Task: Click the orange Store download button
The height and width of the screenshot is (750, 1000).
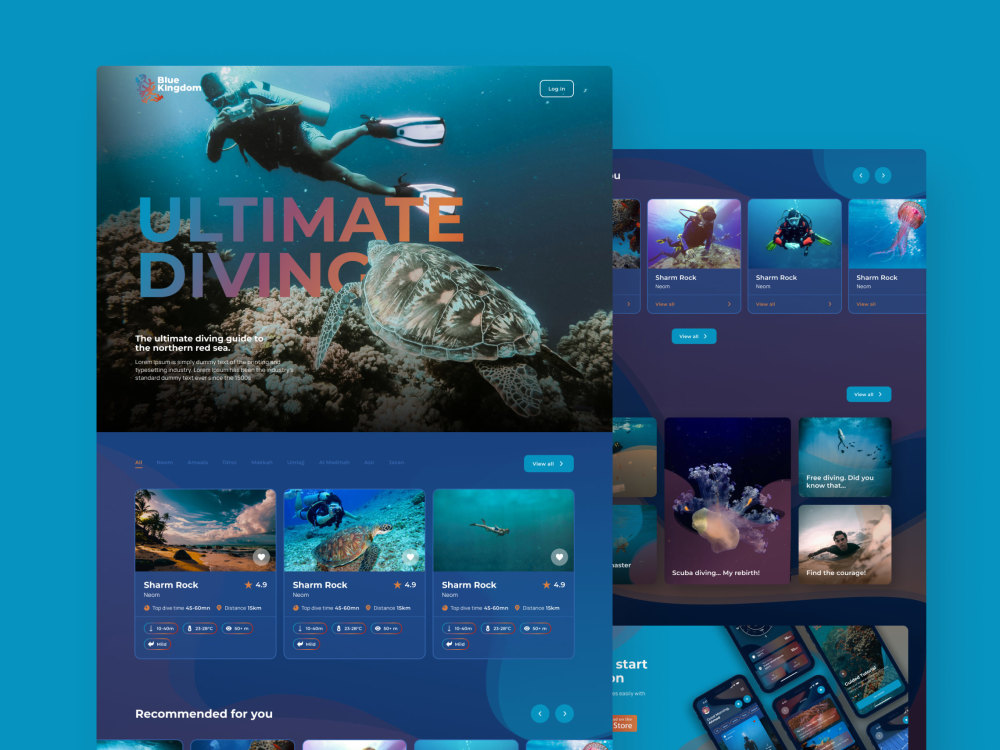Action: 624,723
